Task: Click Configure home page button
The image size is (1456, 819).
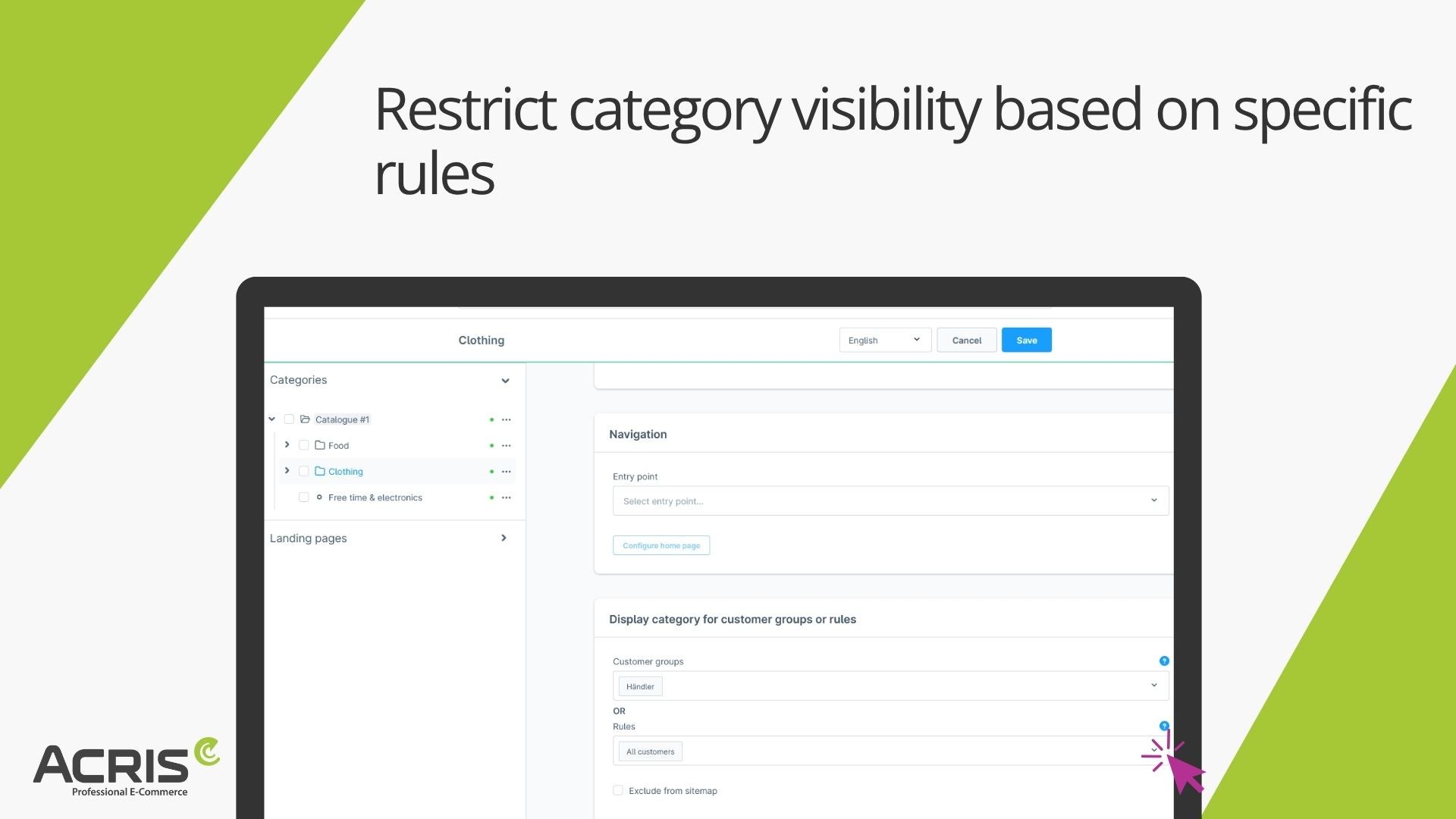Action: coord(661,546)
